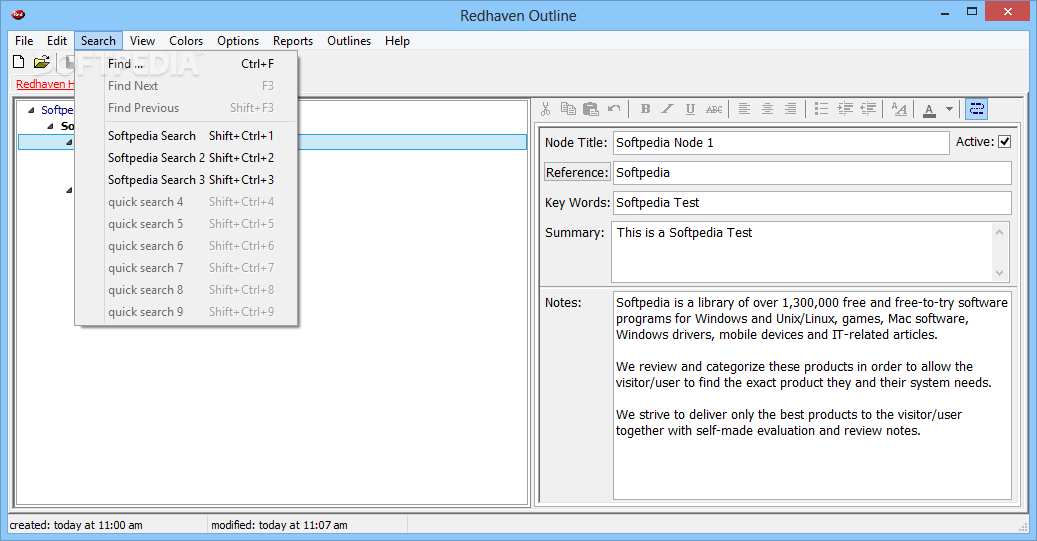Open the Outlines menu

(x=349, y=40)
